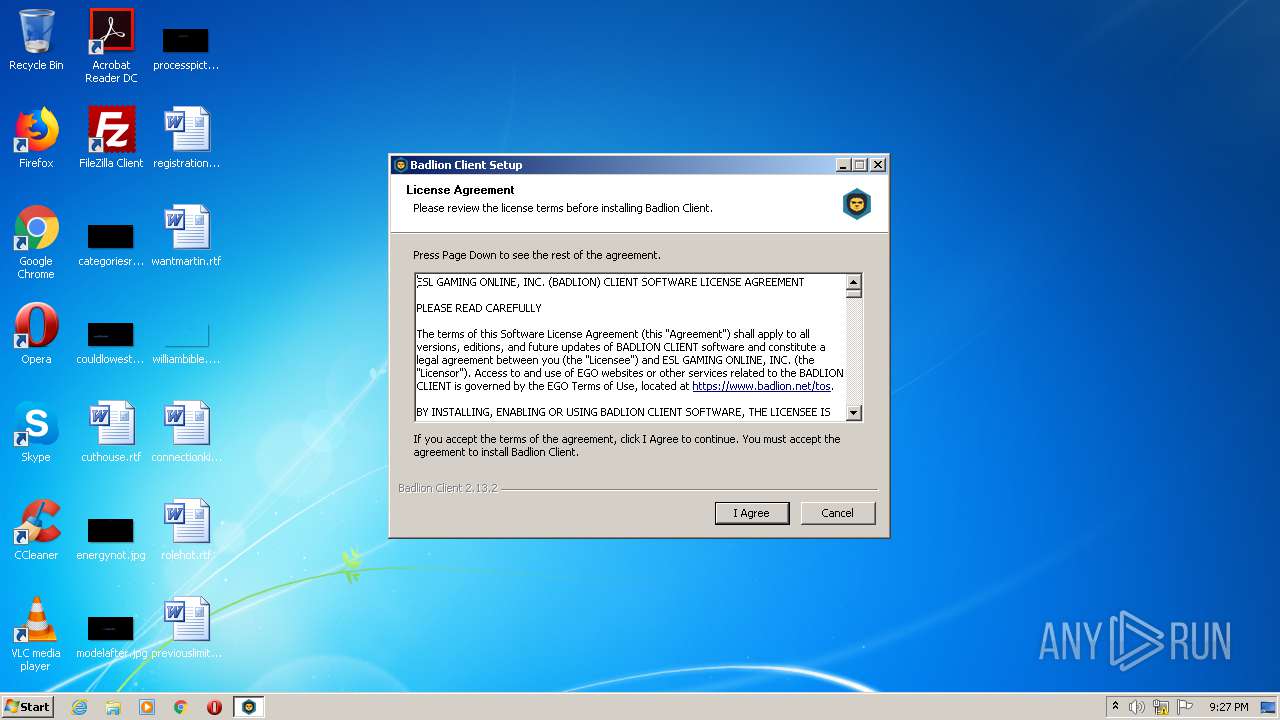Screen dimensions: 1280x720
Task: Select the connectionki... document icon
Action: tap(186, 433)
